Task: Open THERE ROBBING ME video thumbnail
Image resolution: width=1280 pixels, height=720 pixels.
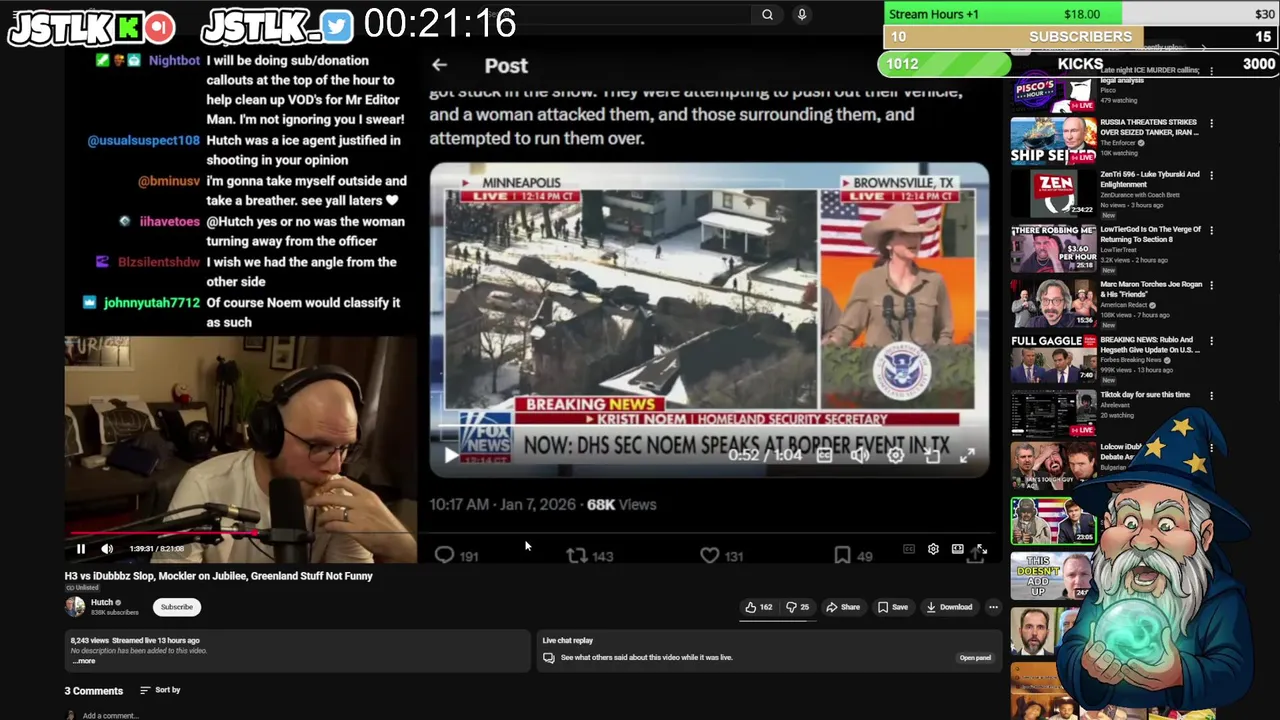Action: pyautogui.click(x=1053, y=249)
